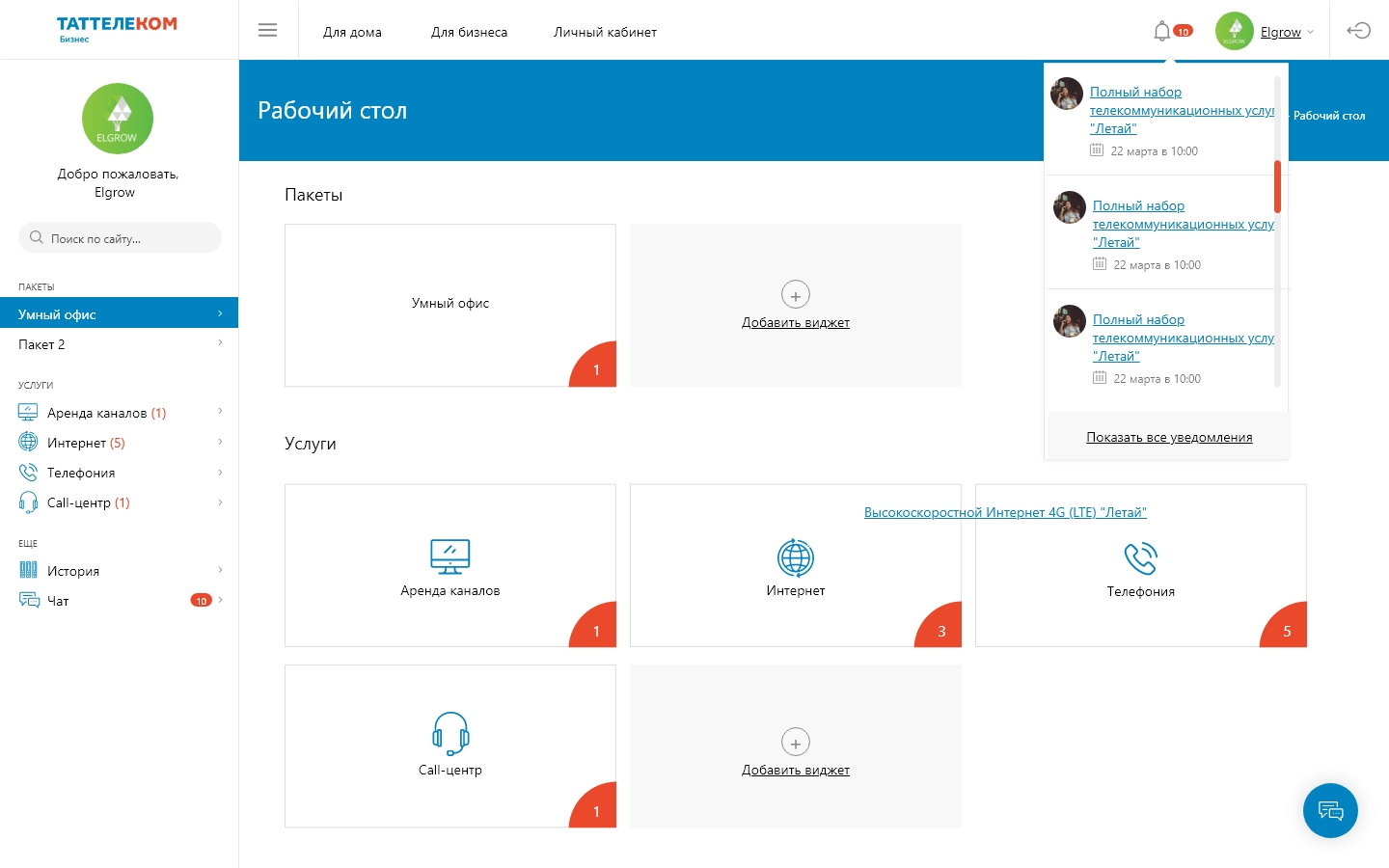Click the notifications panel red scrollbar
This screenshot has width=1389, height=868.
click(x=1277, y=186)
